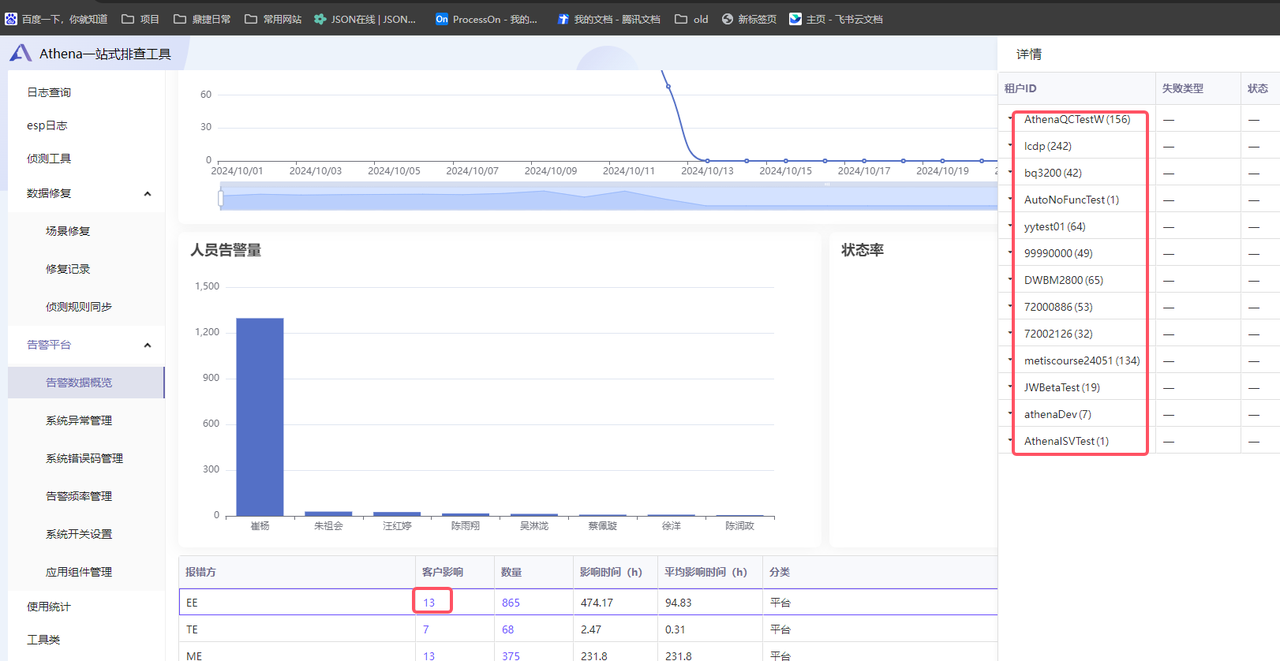Open the 腾讯文档 bookmark icon
The image size is (1280, 661).
563,19
